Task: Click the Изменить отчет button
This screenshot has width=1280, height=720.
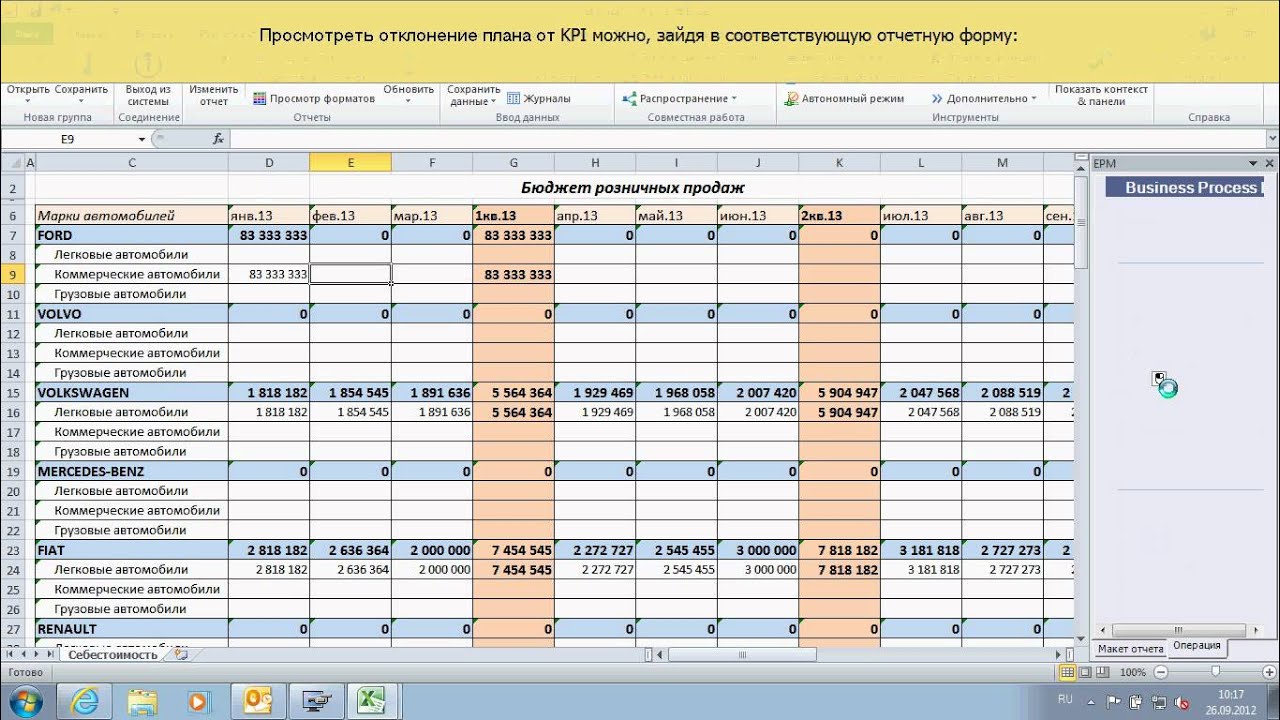Action: point(214,95)
